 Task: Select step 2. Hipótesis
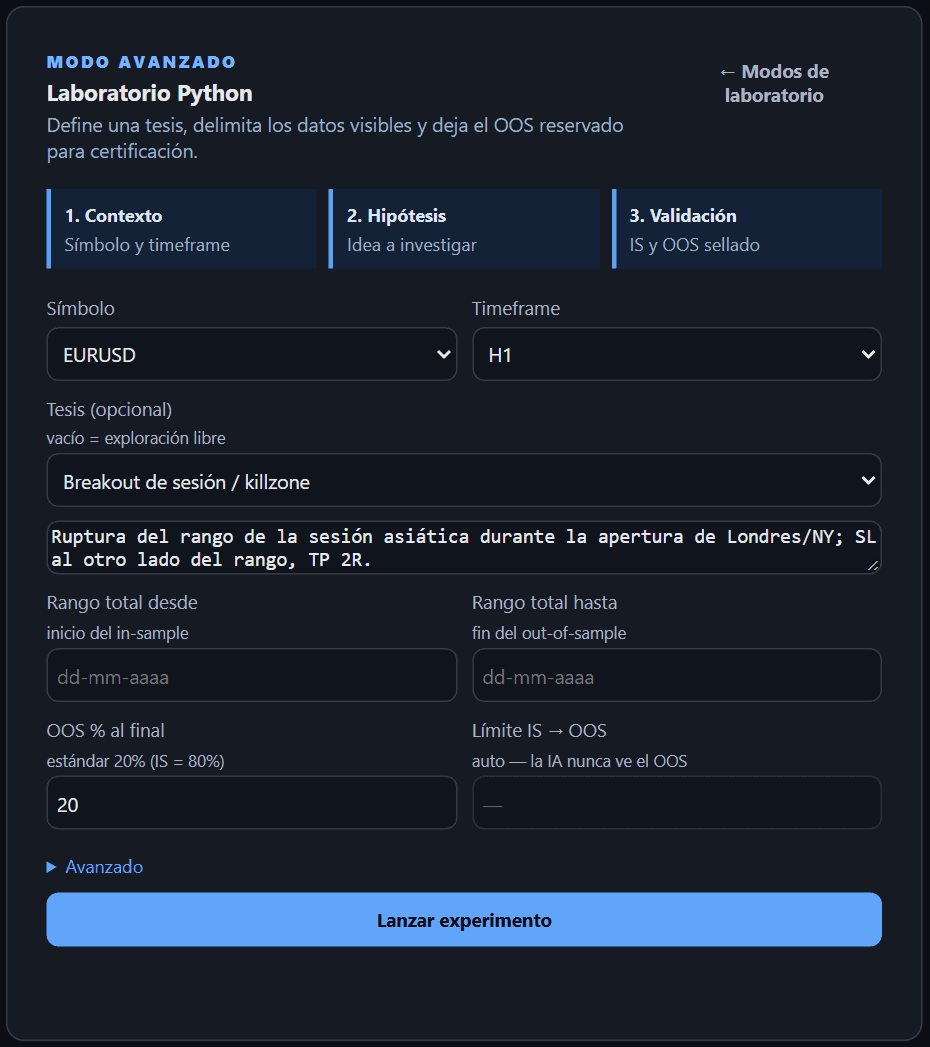point(464,229)
